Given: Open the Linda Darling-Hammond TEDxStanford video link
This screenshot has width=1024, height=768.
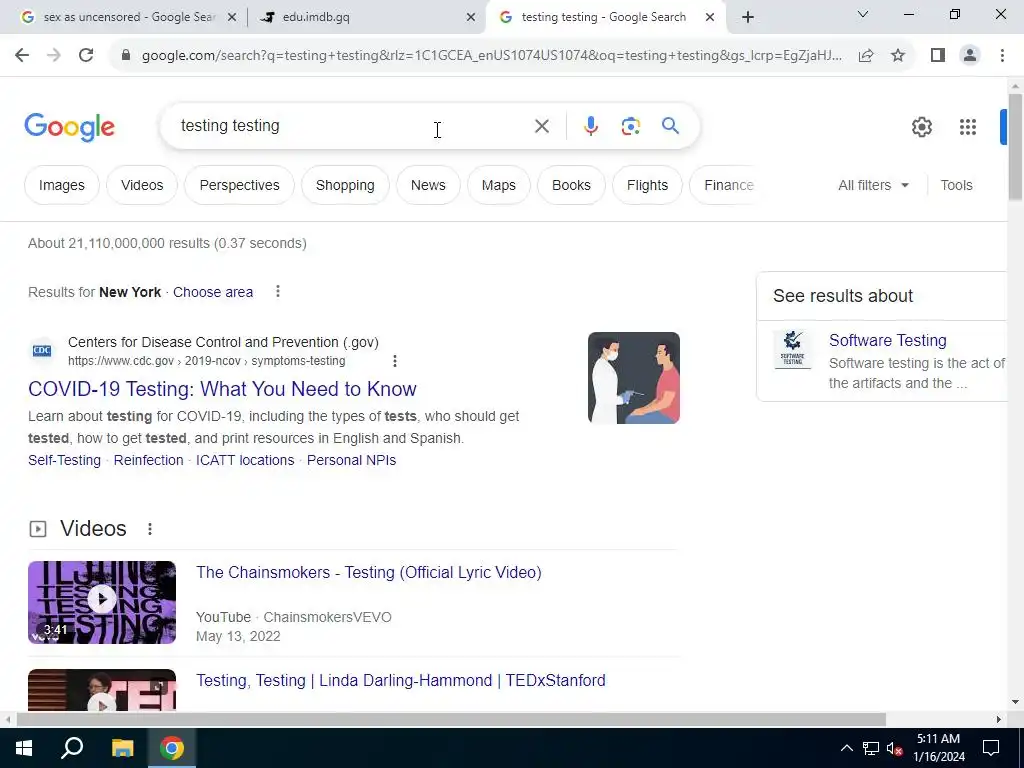Looking at the screenshot, I should 400,680.
